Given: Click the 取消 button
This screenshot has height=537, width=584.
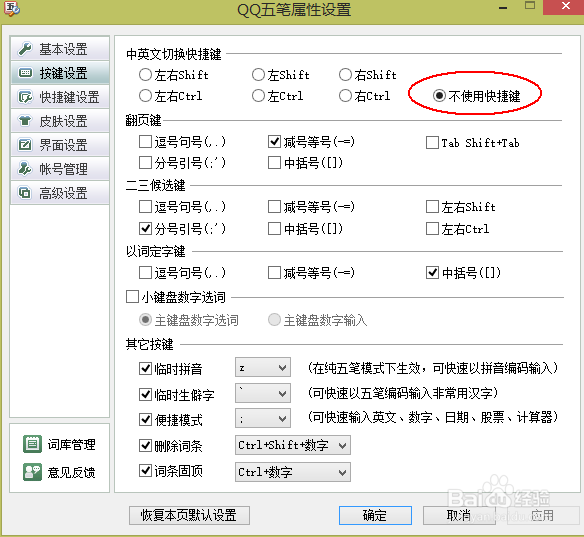Looking at the screenshot, I should [x=459, y=515].
